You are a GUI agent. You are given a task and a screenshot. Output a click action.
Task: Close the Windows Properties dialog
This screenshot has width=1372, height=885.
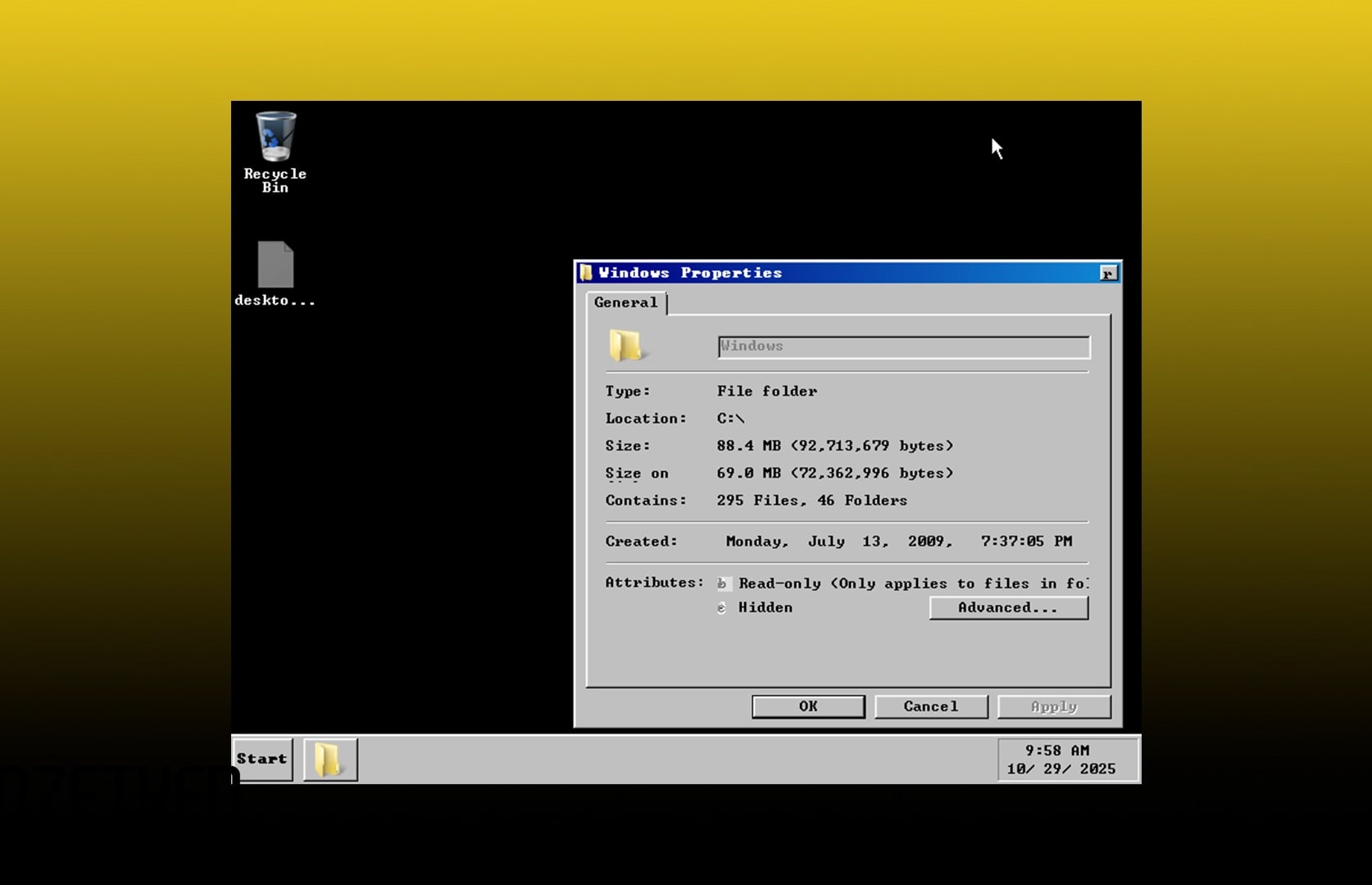[1108, 274]
